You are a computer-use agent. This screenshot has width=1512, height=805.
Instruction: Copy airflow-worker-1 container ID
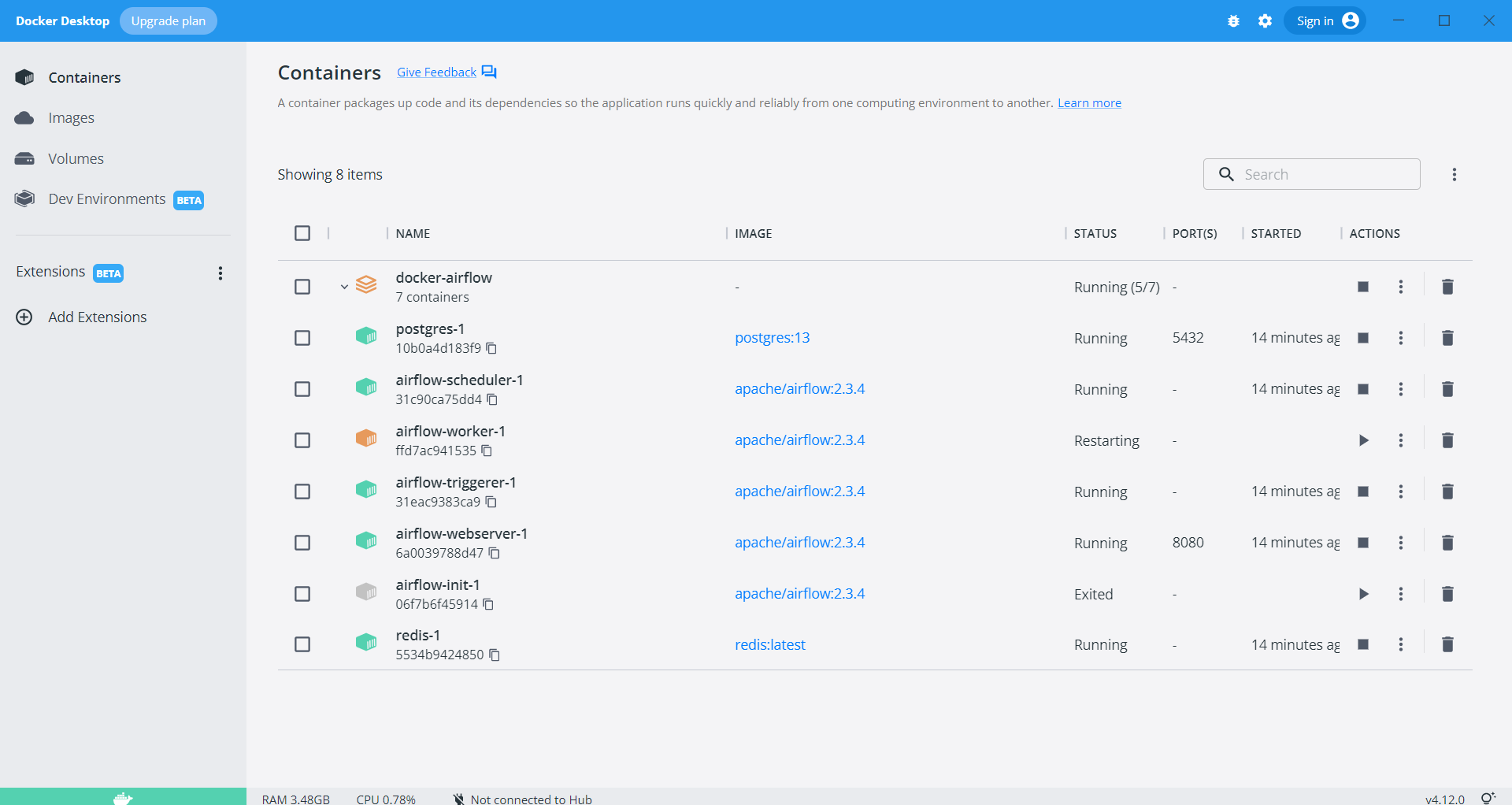pyautogui.click(x=487, y=451)
